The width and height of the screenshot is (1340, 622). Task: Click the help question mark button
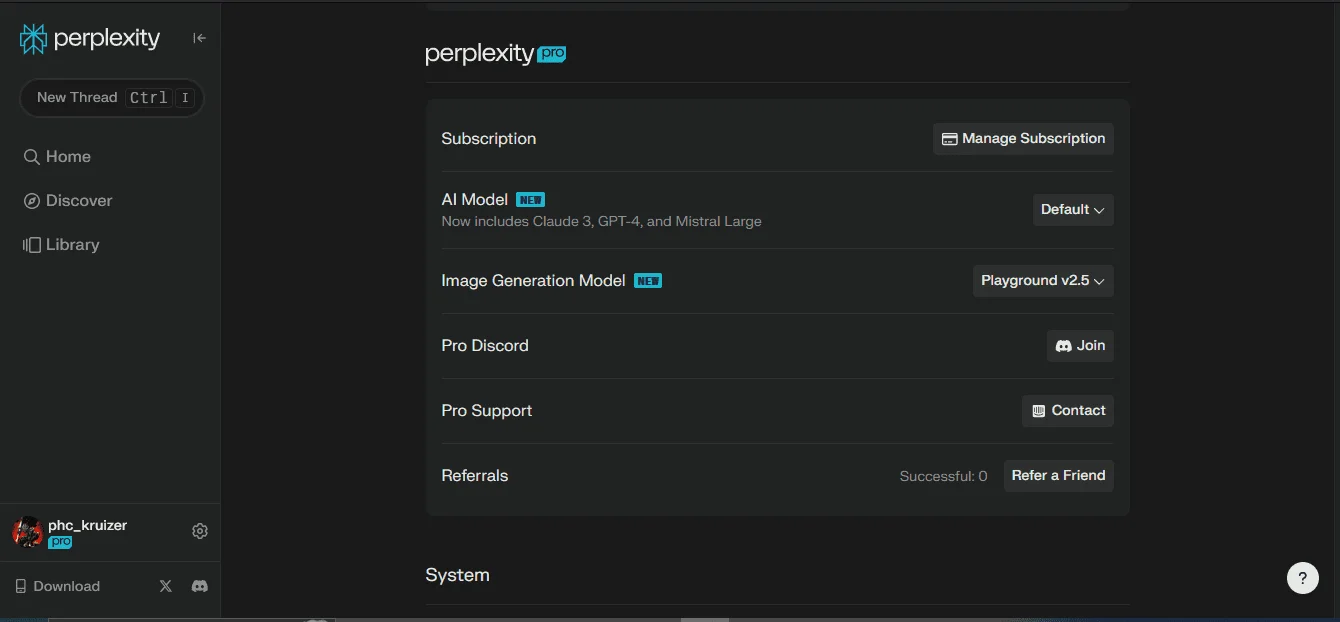click(1302, 578)
